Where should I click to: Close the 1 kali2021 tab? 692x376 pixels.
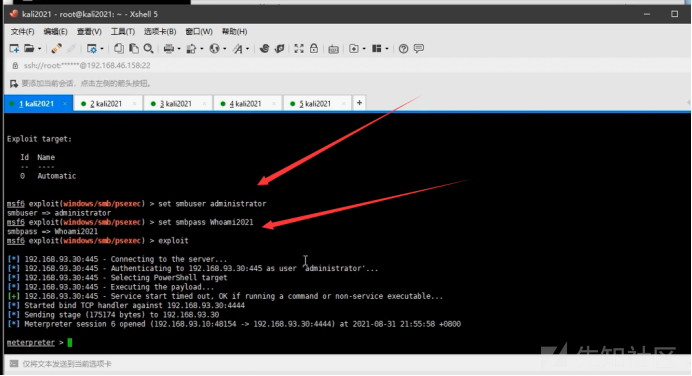pos(65,104)
